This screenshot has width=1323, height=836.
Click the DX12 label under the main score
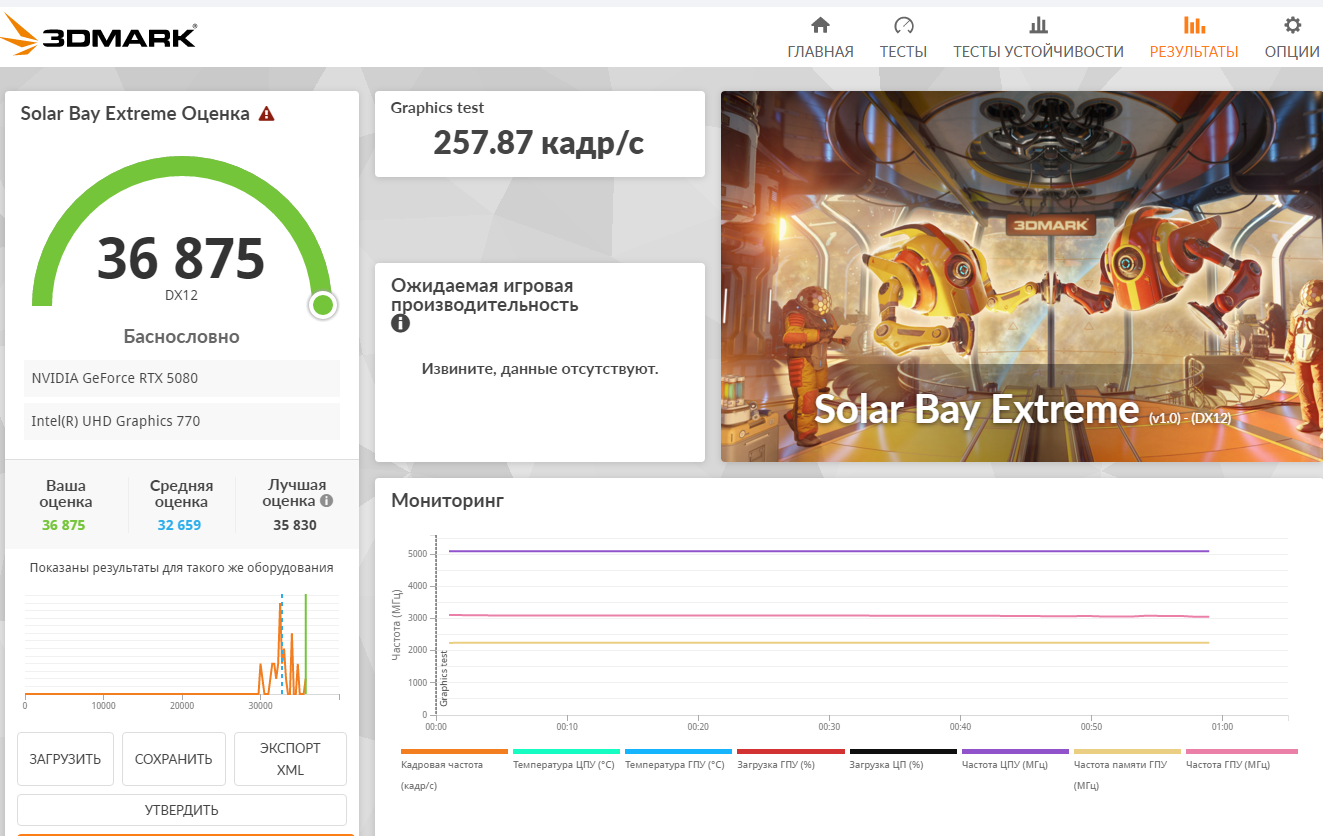click(x=181, y=295)
